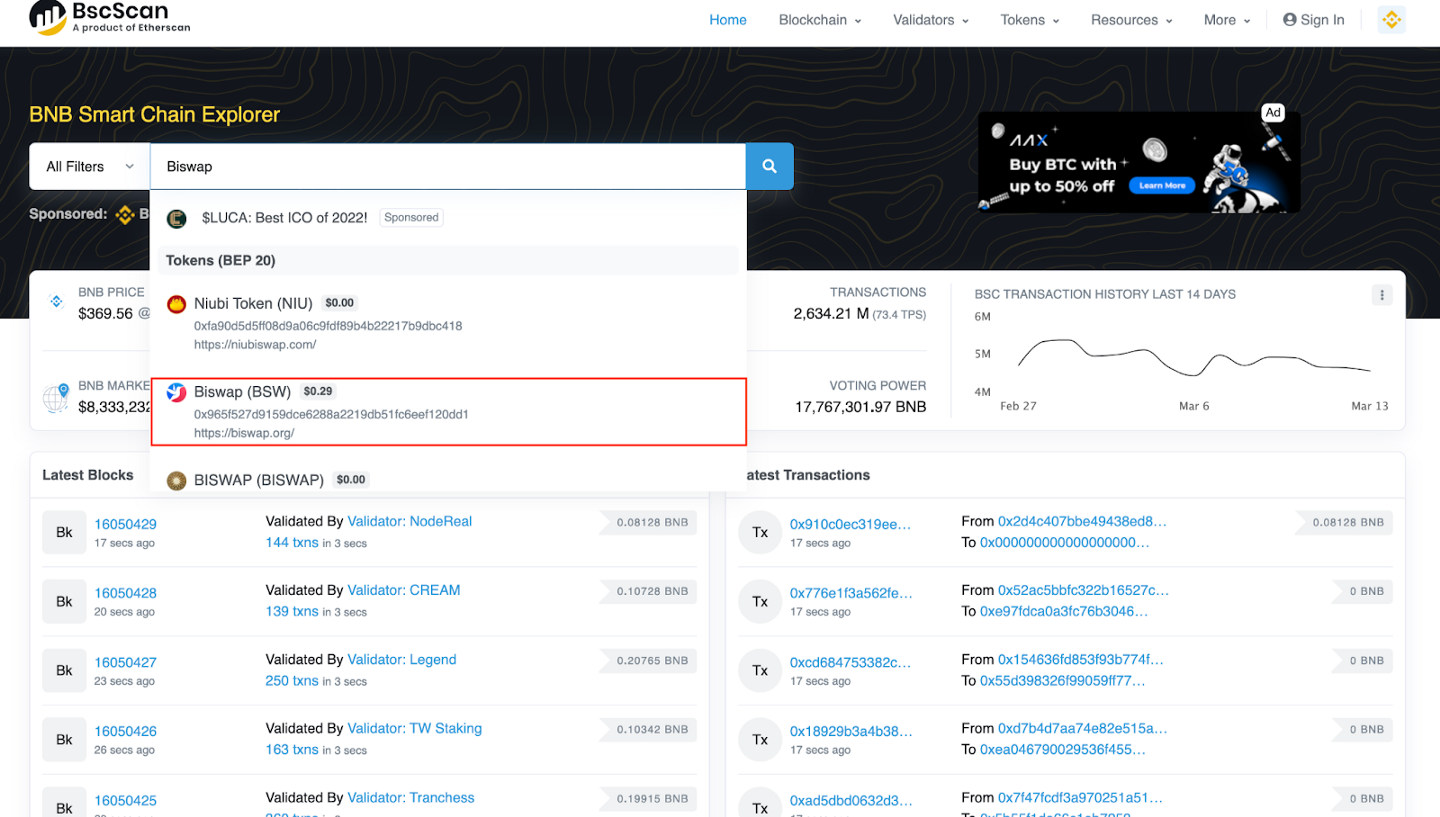1440x817 pixels.
Task: Expand the Resources menu
Action: tap(1132, 20)
